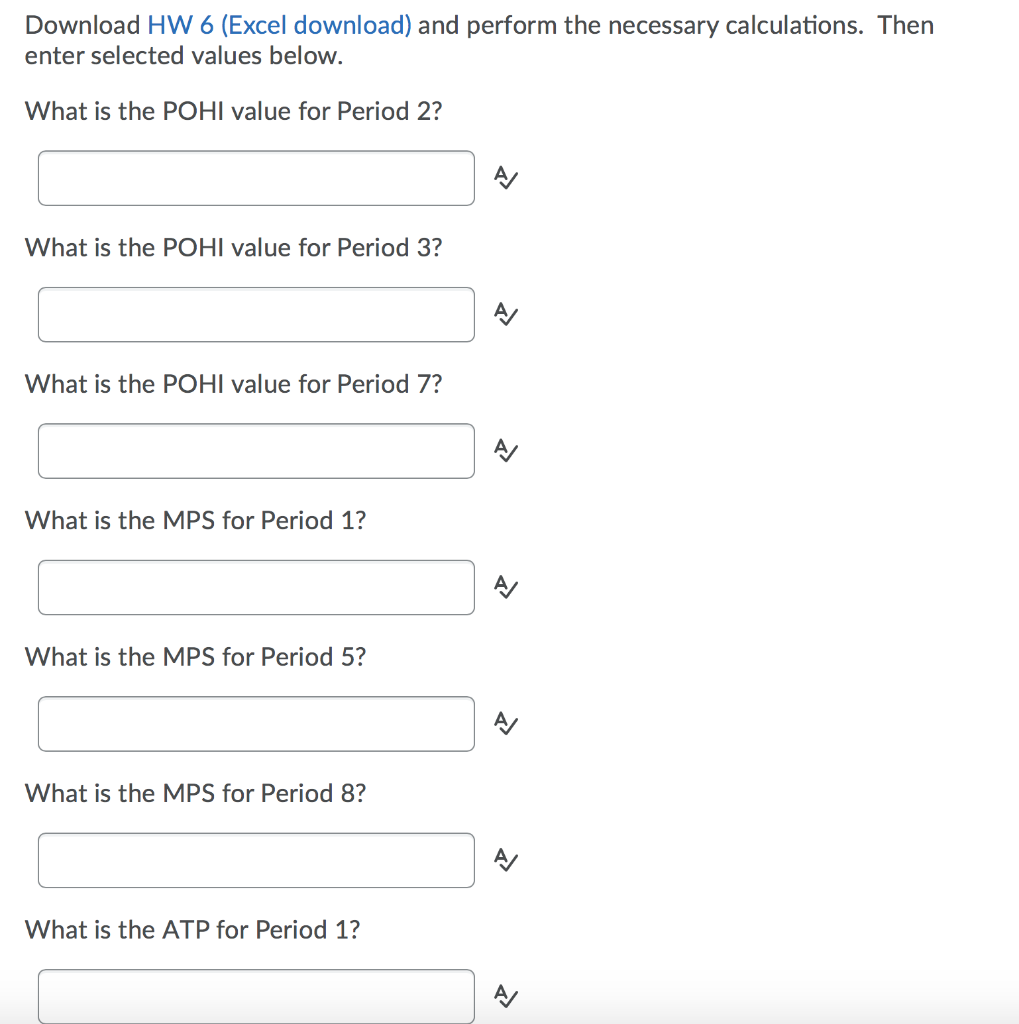
Task: Click inside the MPS Period 1 answer box
Action: 256,587
